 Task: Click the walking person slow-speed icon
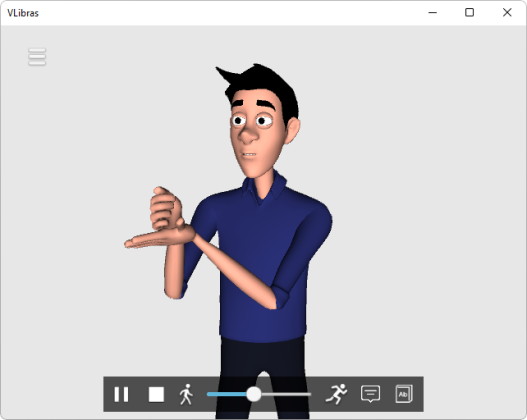[x=186, y=394]
